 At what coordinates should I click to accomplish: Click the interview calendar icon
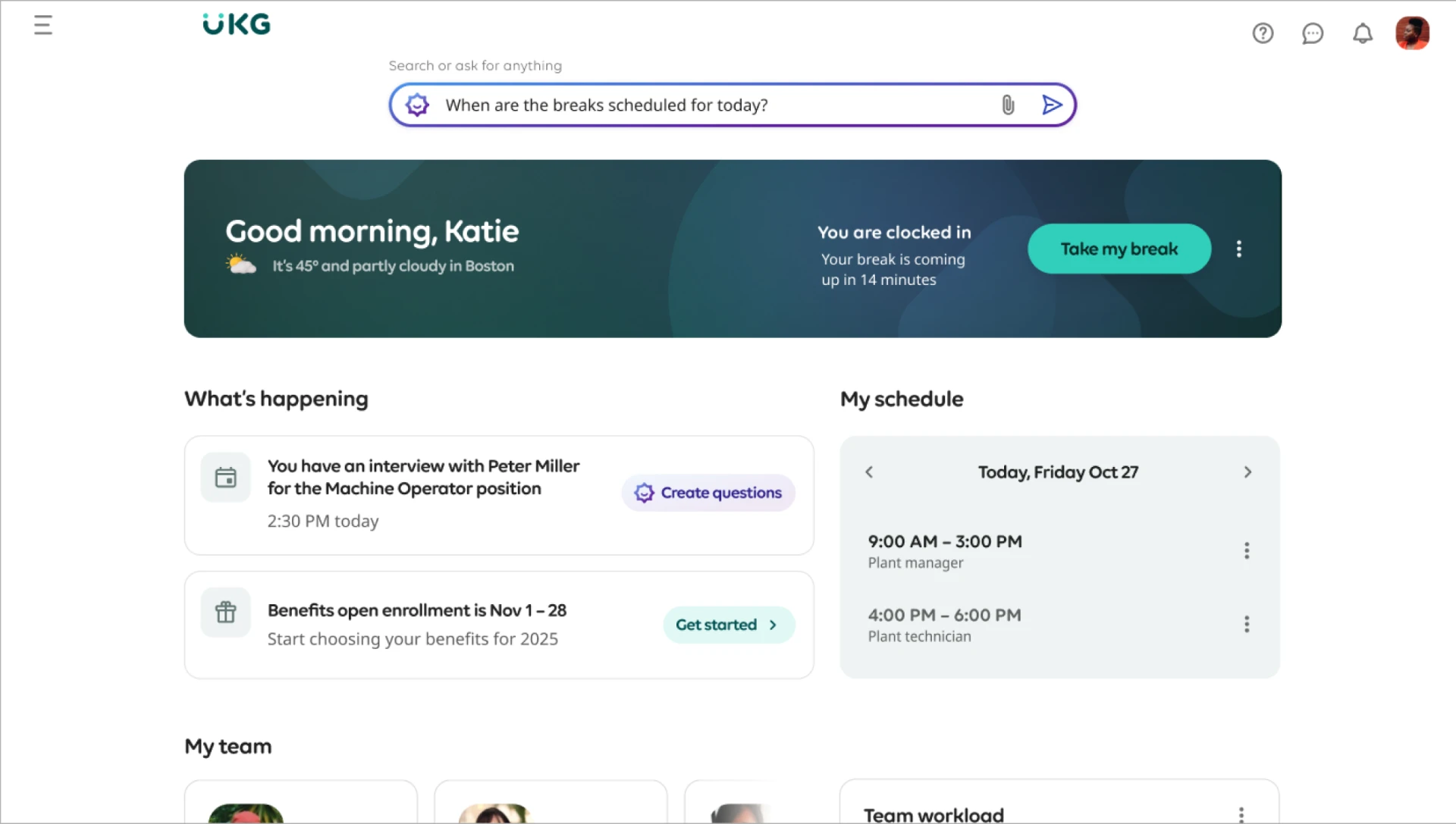(226, 478)
